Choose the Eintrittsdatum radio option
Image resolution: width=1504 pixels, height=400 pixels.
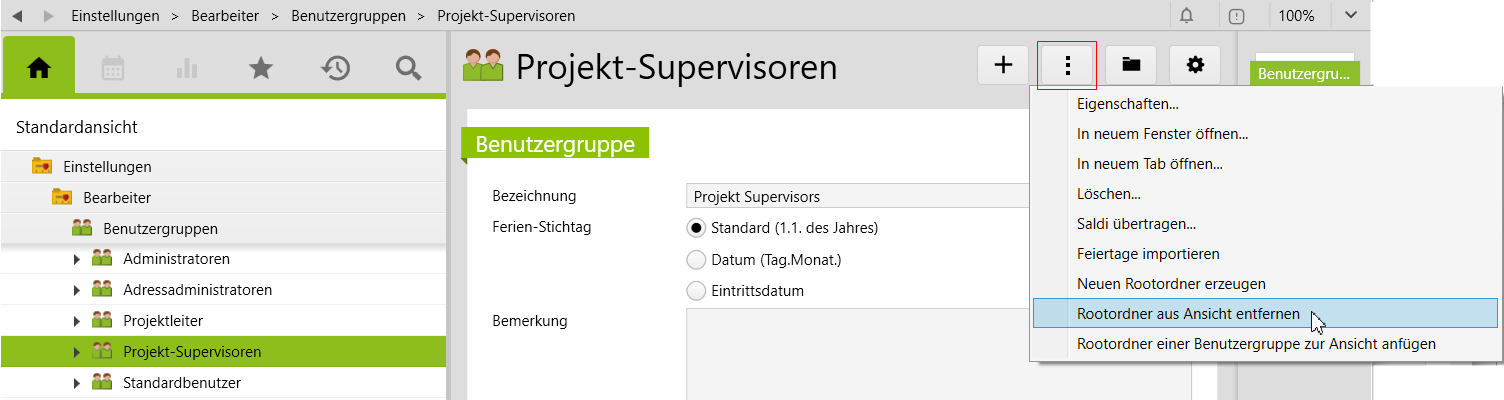pos(697,291)
